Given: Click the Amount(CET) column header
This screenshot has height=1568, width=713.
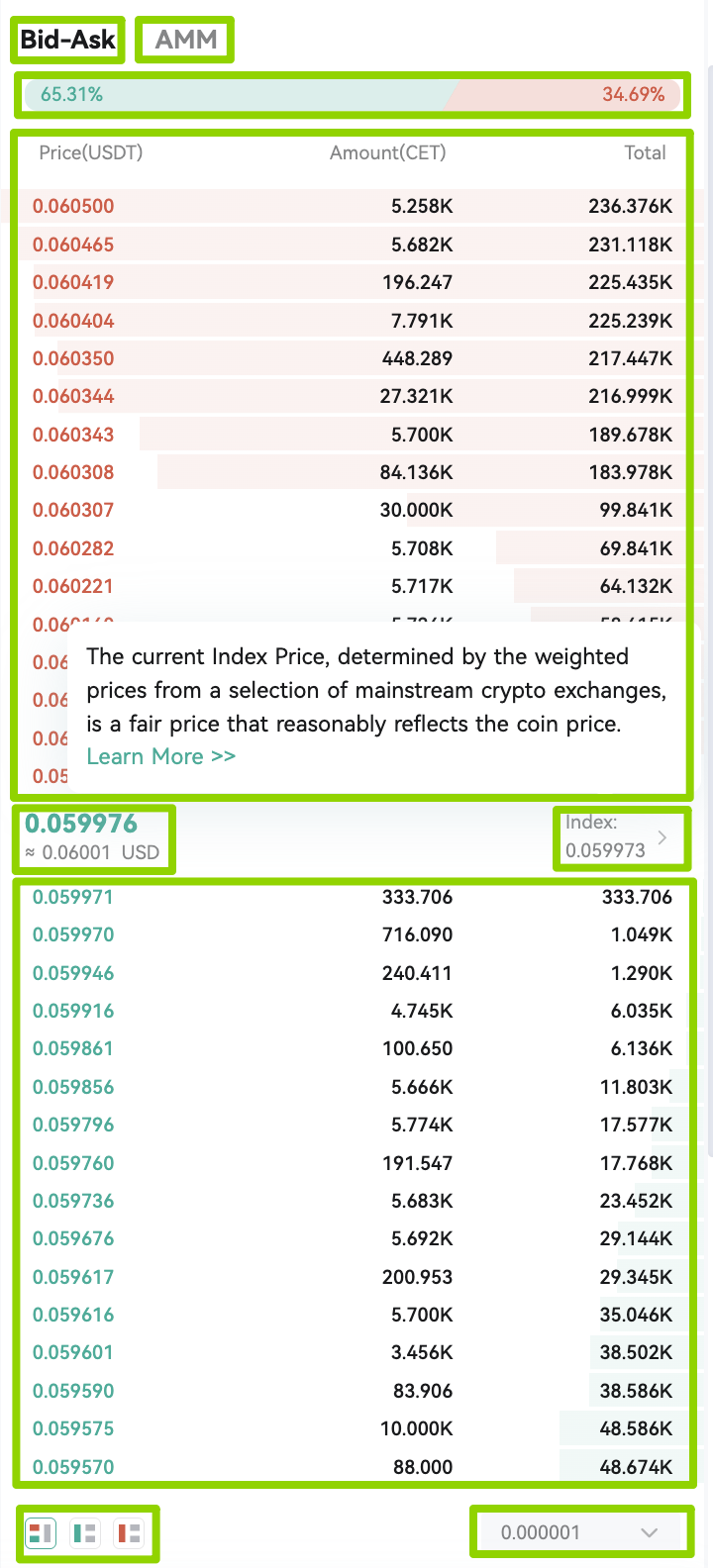Looking at the screenshot, I should [388, 152].
